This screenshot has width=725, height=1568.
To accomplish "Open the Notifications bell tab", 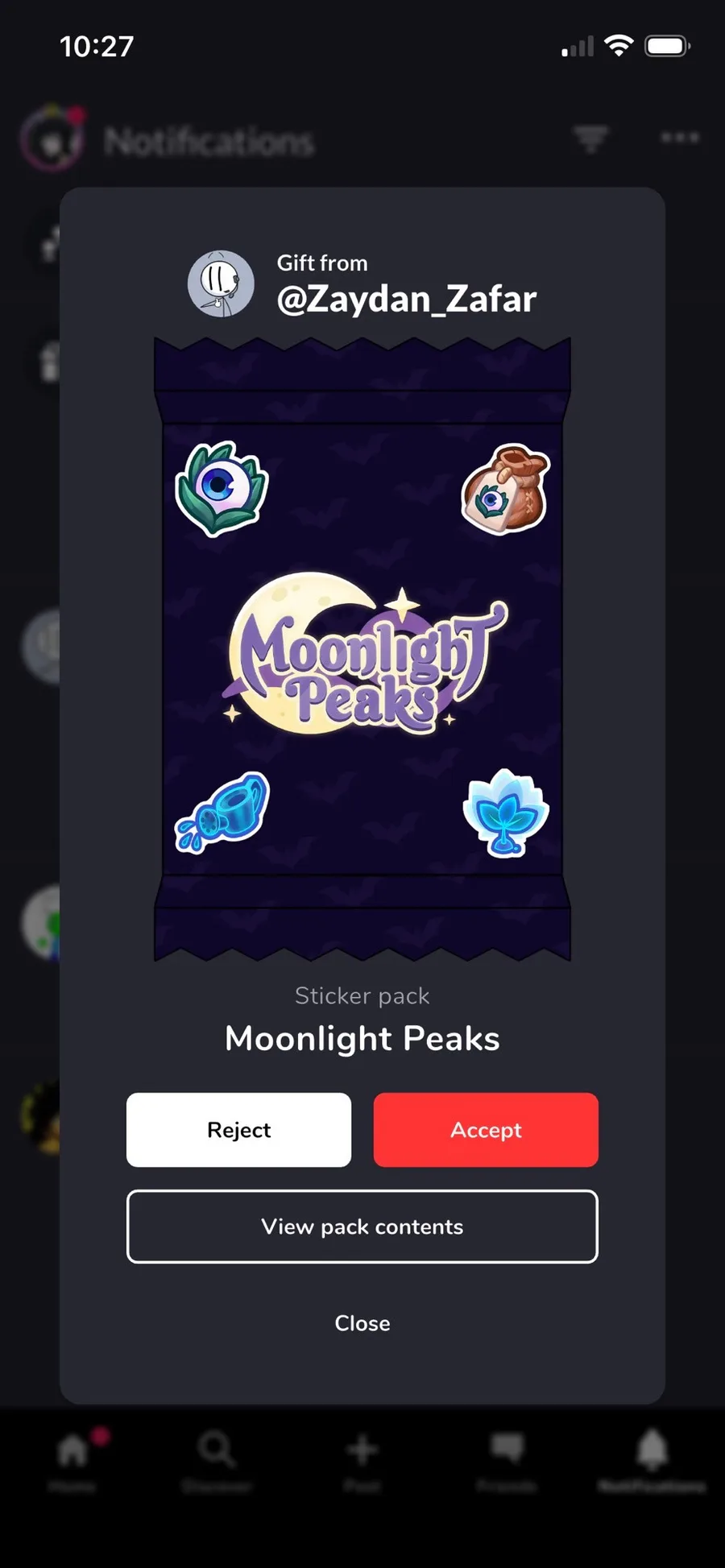I will pos(652,1459).
